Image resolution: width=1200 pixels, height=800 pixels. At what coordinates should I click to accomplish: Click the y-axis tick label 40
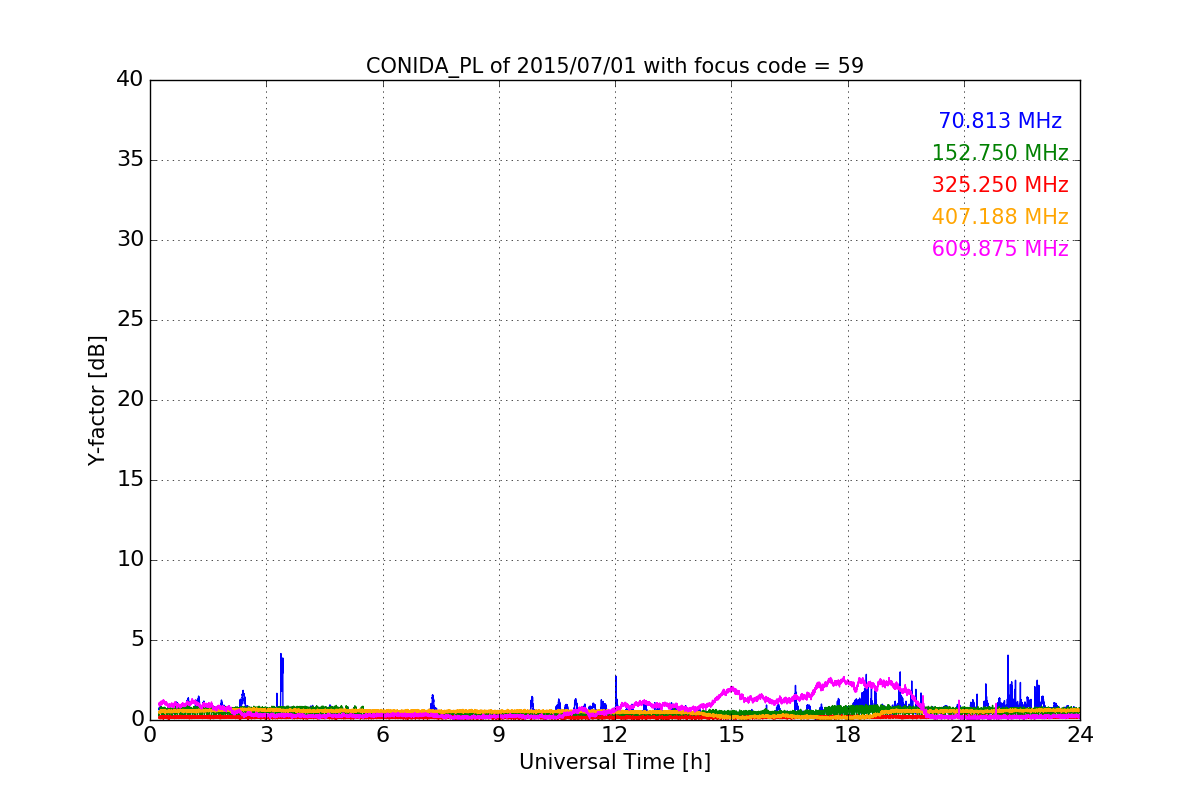(130, 80)
